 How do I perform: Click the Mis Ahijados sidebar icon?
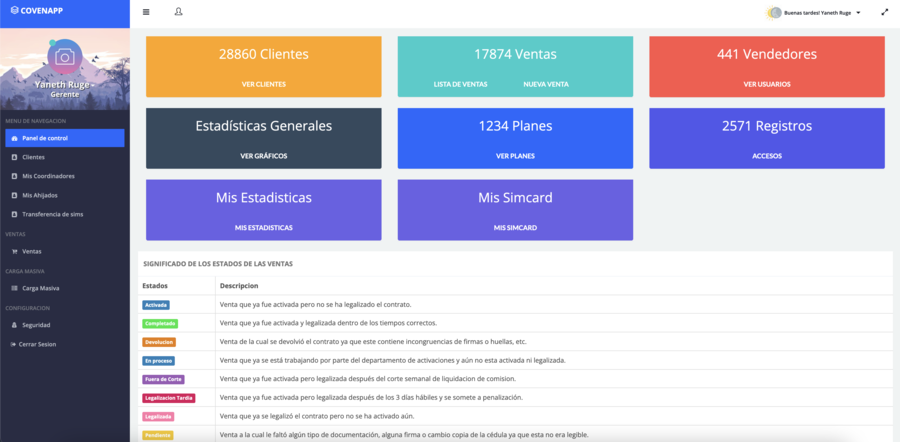coord(14,195)
